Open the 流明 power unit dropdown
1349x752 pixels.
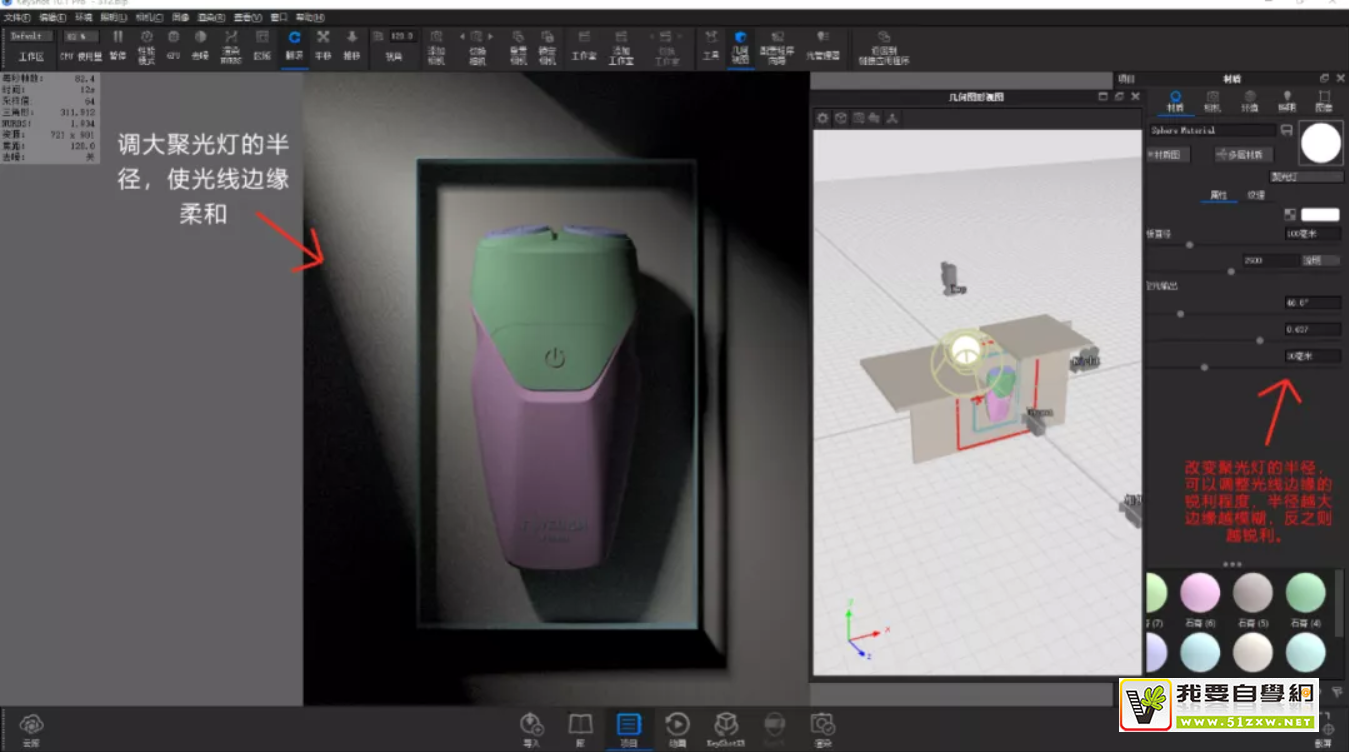pyautogui.click(x=1319, y=260)
